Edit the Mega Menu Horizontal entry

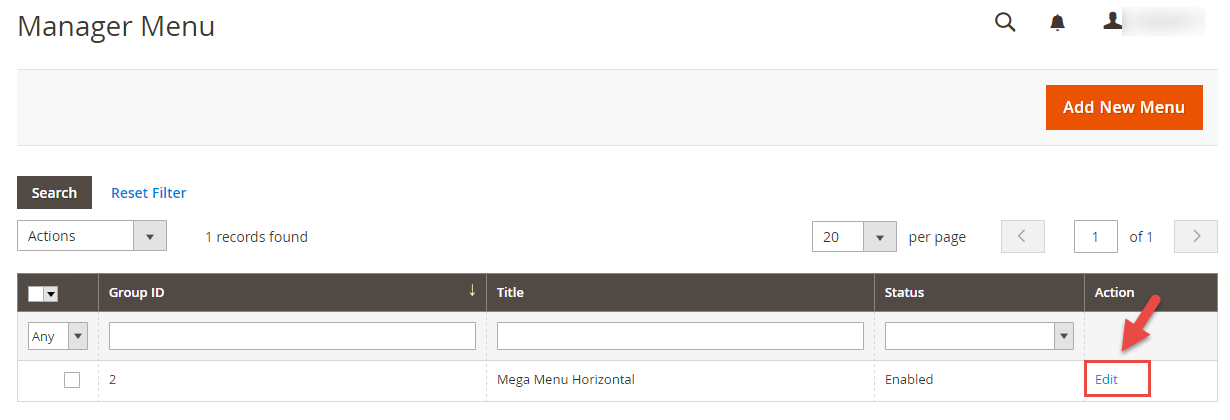pos(1106,379)
